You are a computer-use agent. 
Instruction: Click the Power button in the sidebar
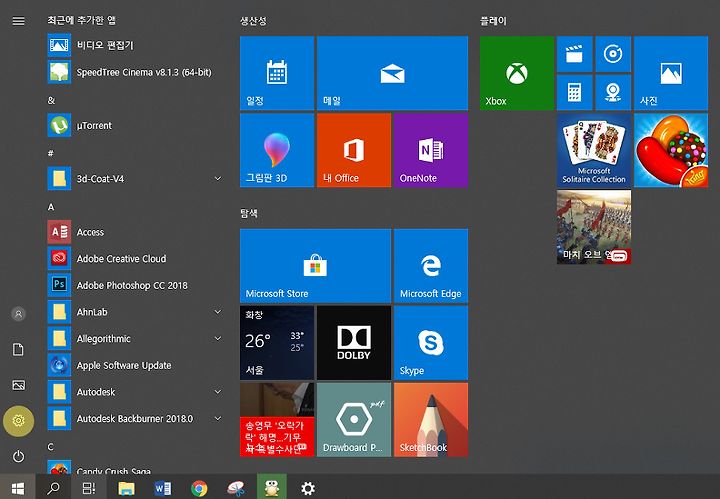click(x=18, y=456)
